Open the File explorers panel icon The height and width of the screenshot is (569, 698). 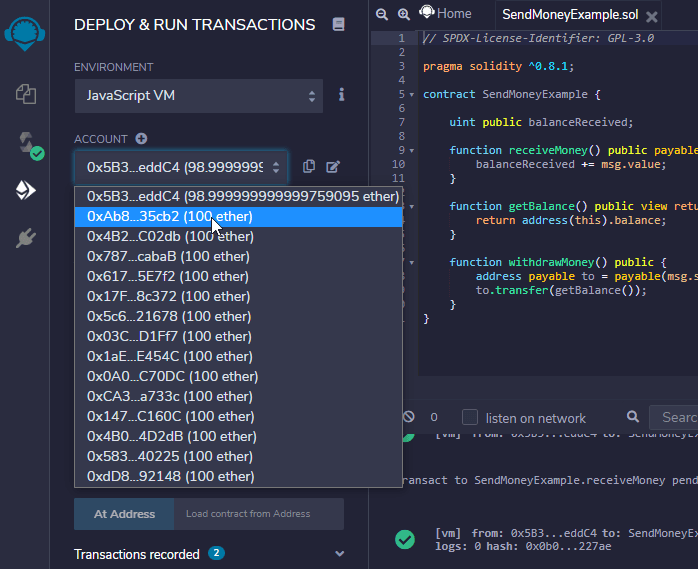(x=26, y=94)
